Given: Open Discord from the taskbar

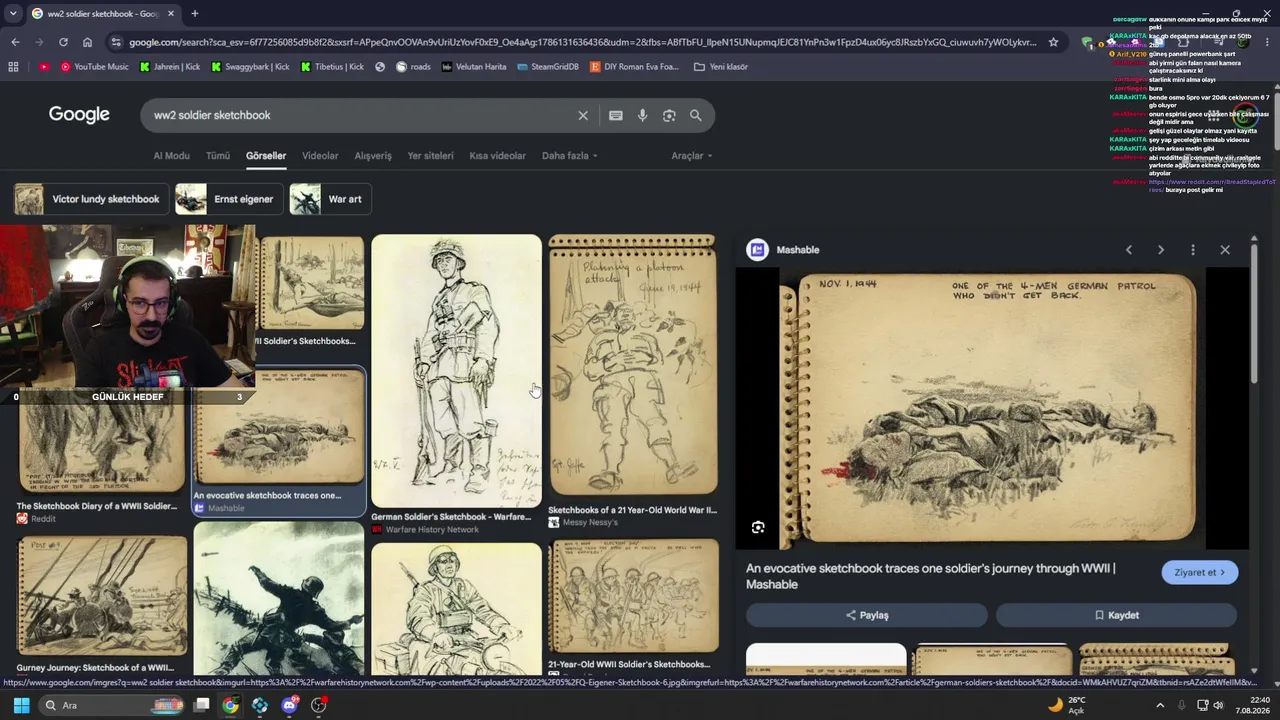Looking at the screenshot, I should click(x=290, y=705).
